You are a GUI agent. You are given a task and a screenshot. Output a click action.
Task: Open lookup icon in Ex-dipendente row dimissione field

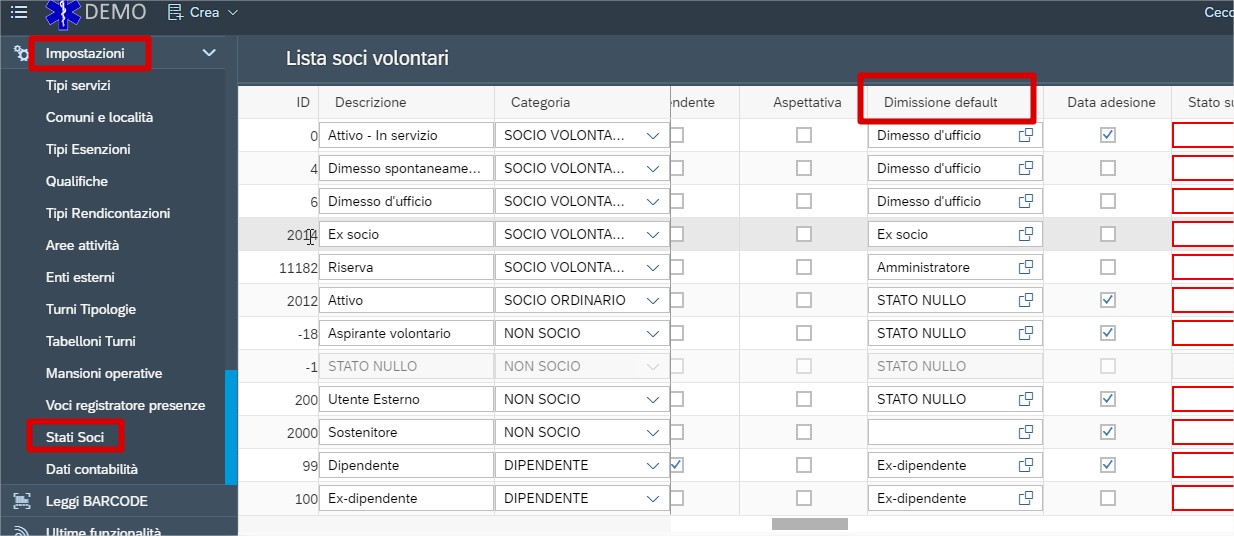point(1025,498)
